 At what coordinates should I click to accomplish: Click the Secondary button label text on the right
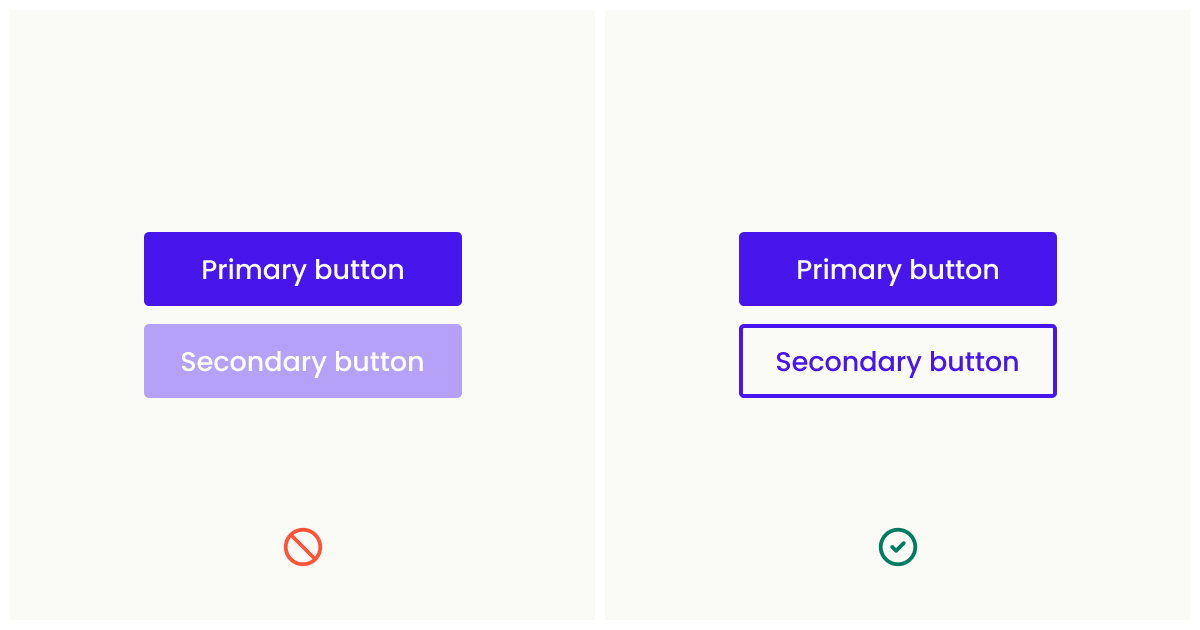(x=897, y=361)
